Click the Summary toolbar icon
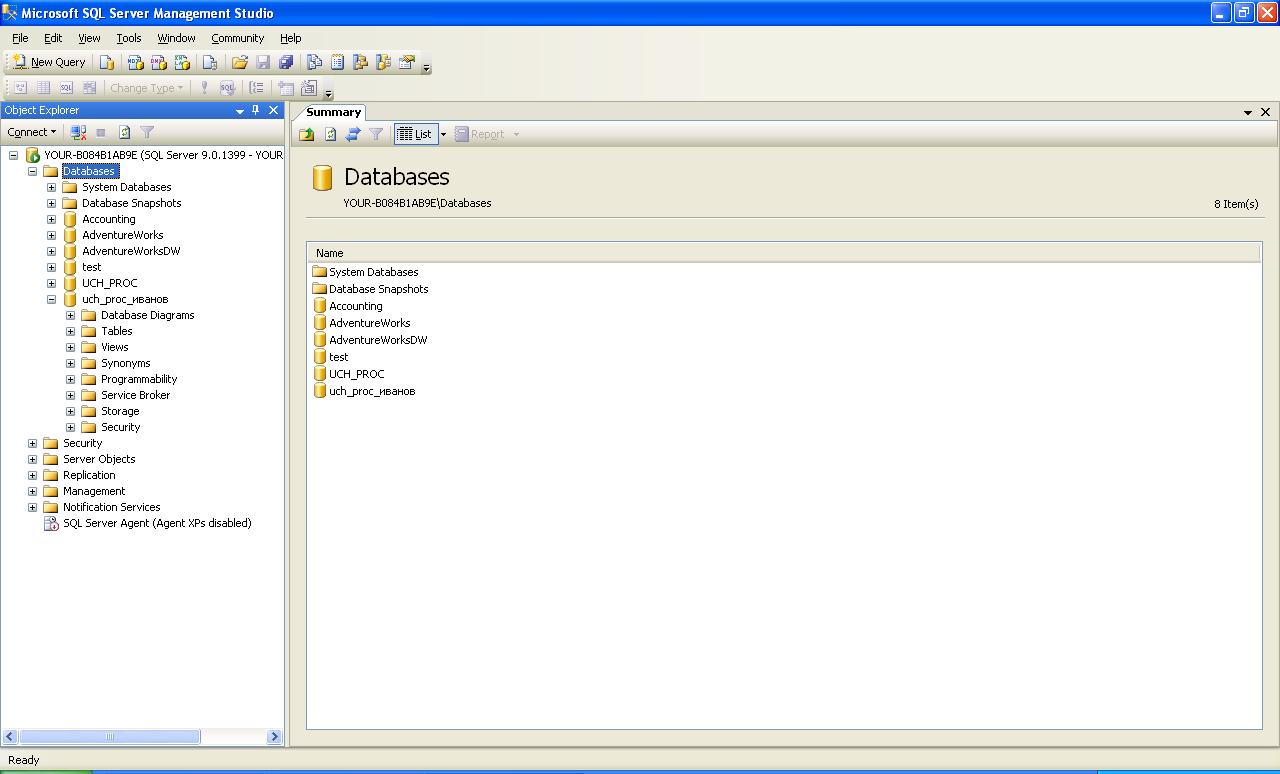Viewport: 1280px width, 774px height. pyautogui.click(x=337, y=62)
